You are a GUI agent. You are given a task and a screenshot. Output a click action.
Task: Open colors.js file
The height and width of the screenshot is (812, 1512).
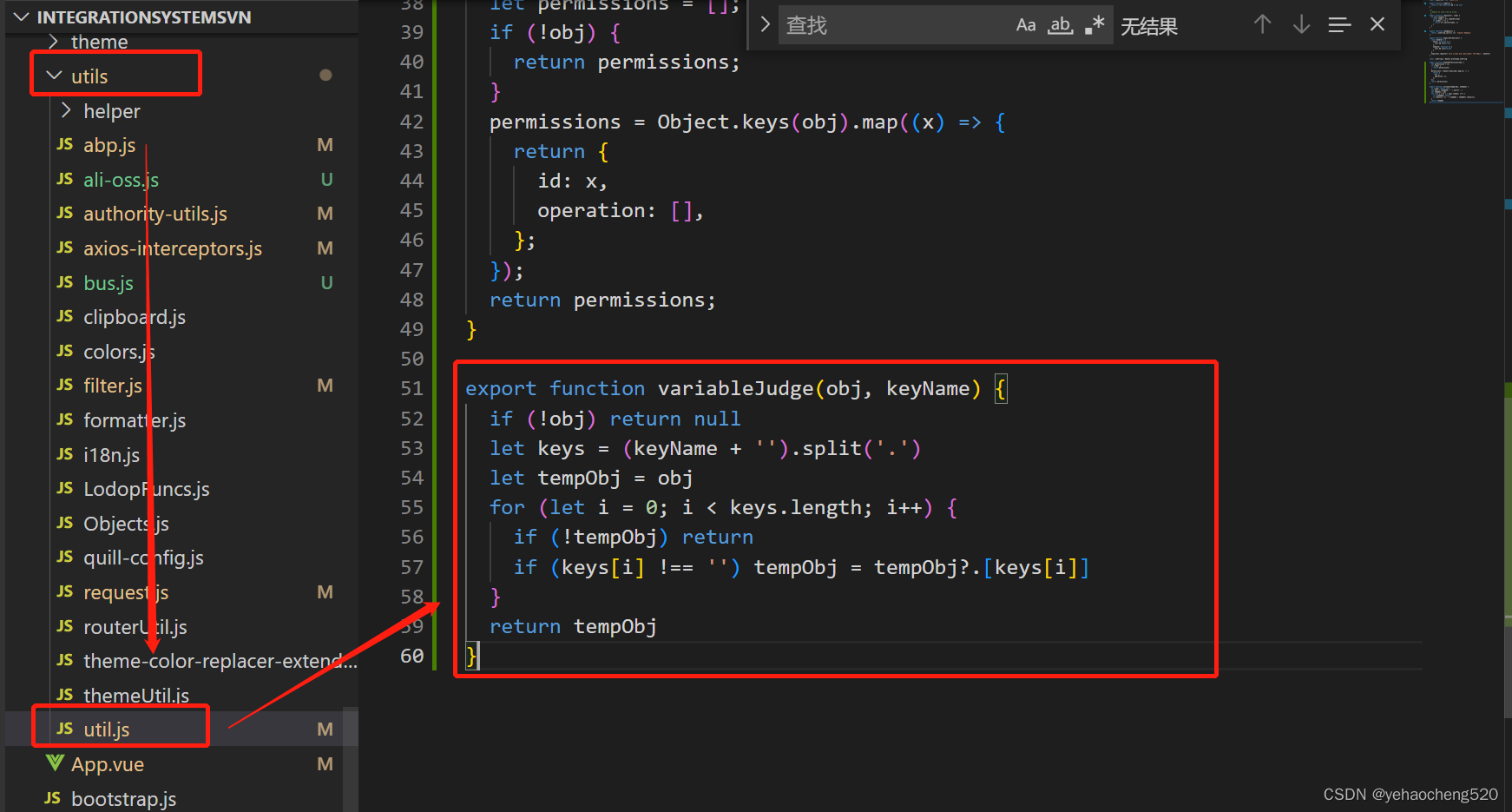point(119,352)
